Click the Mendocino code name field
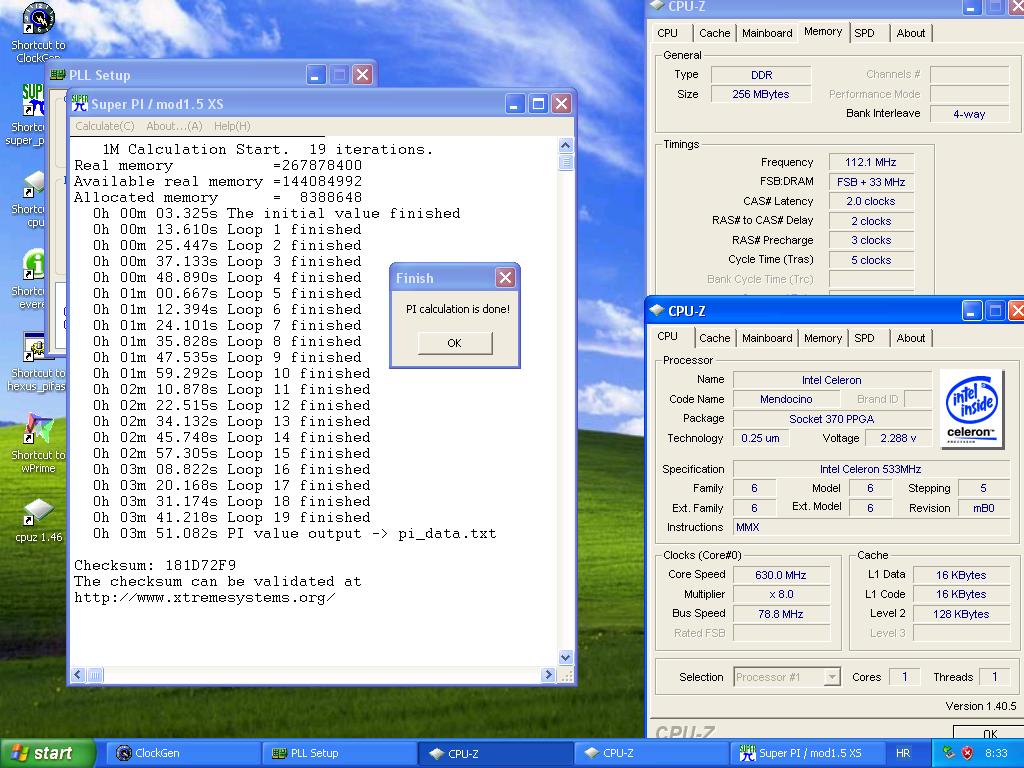 [786, 399]
